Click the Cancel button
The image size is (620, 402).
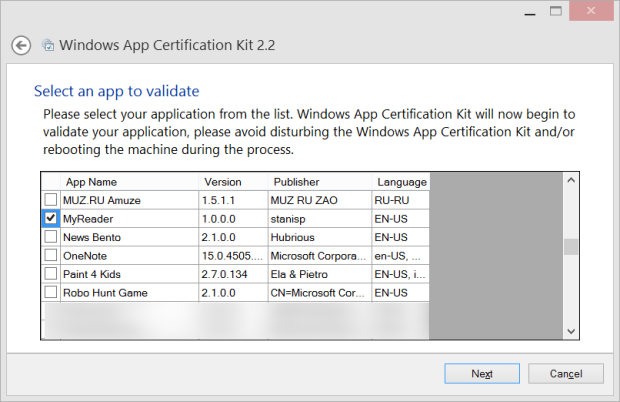tap(566, 374)
